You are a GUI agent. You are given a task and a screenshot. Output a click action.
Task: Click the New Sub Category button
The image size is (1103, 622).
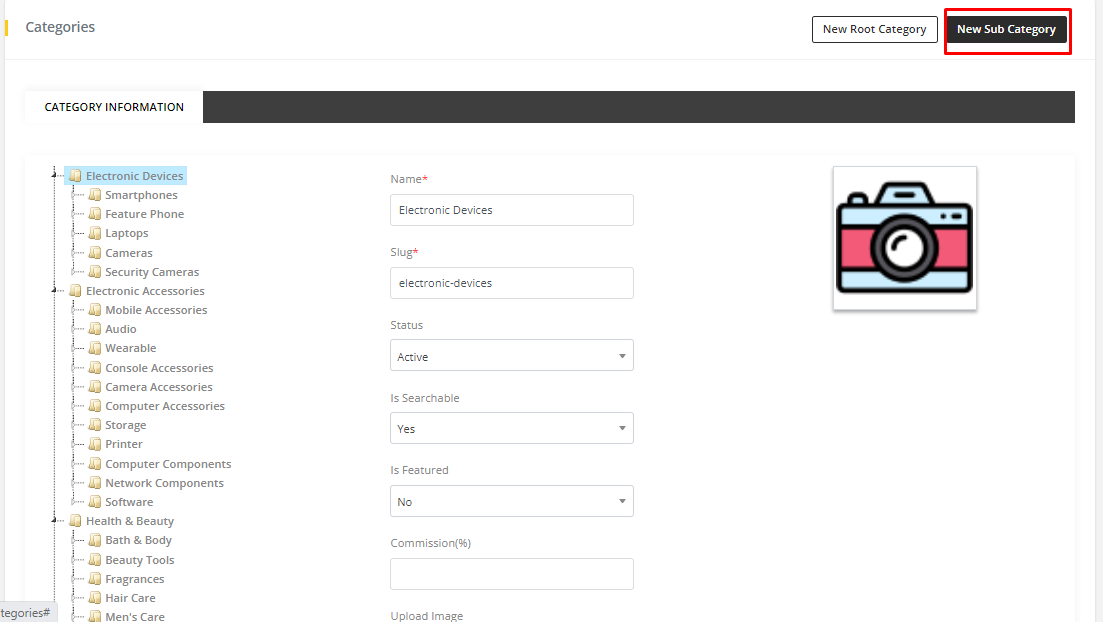pyautogui.click(x=1006, y=29)
